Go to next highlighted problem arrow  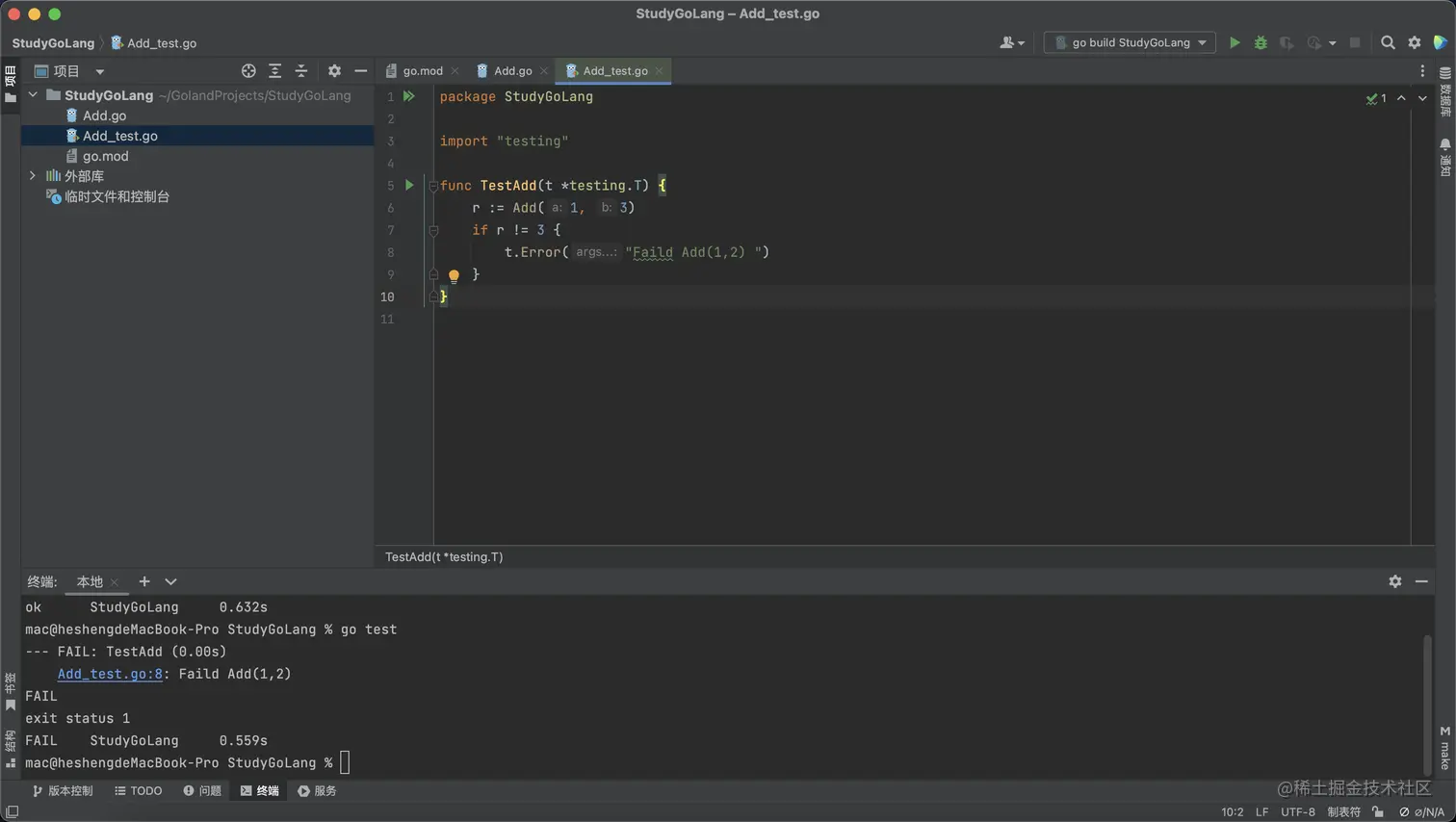1422,98
